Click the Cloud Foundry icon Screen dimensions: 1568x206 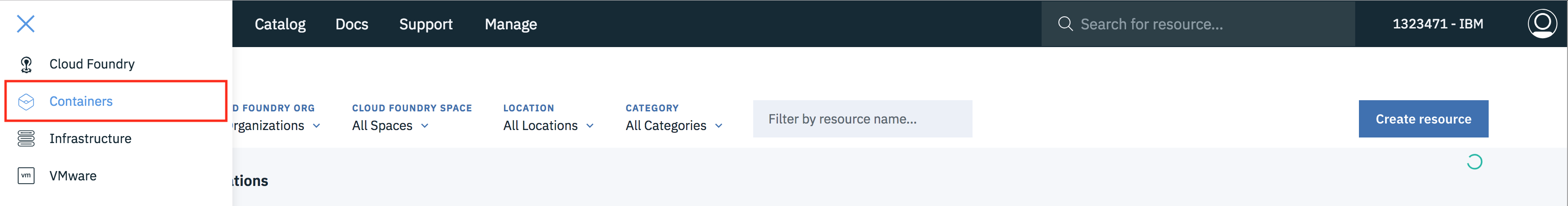26,64
